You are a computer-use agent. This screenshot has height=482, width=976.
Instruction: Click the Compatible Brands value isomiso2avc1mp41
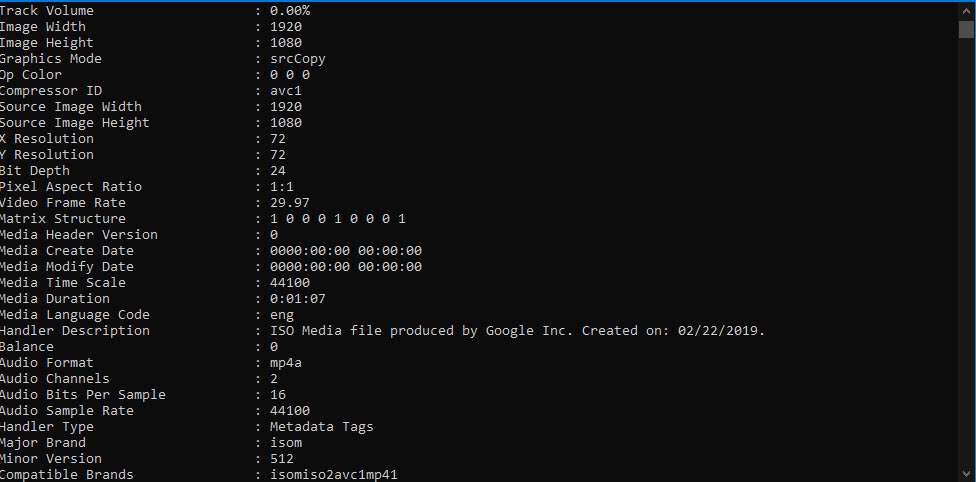coord(334,475)
